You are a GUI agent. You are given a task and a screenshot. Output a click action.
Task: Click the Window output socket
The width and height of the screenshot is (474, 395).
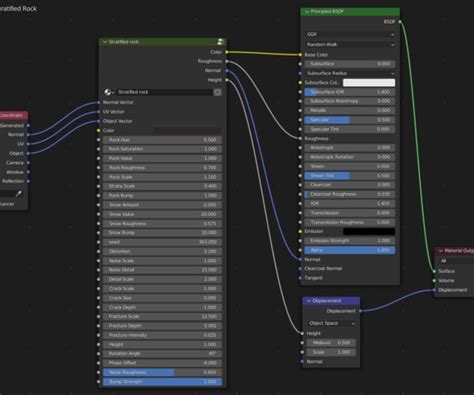coord(28,172)
